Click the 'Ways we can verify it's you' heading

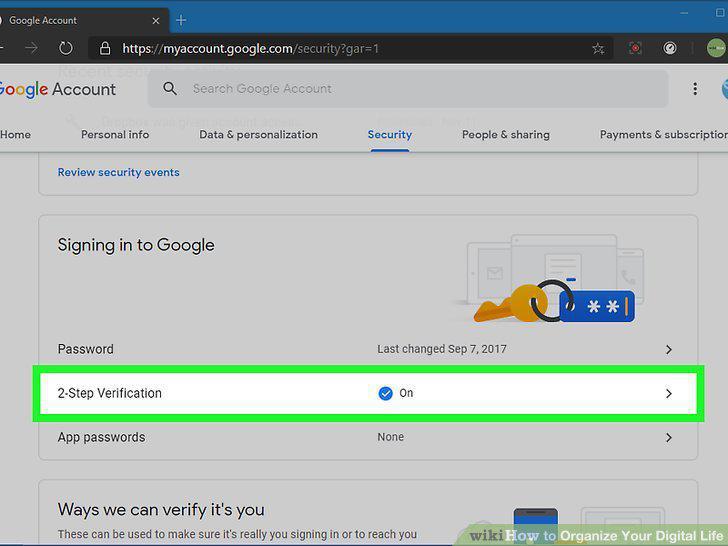pyautogui.click(x=161, y=510)
